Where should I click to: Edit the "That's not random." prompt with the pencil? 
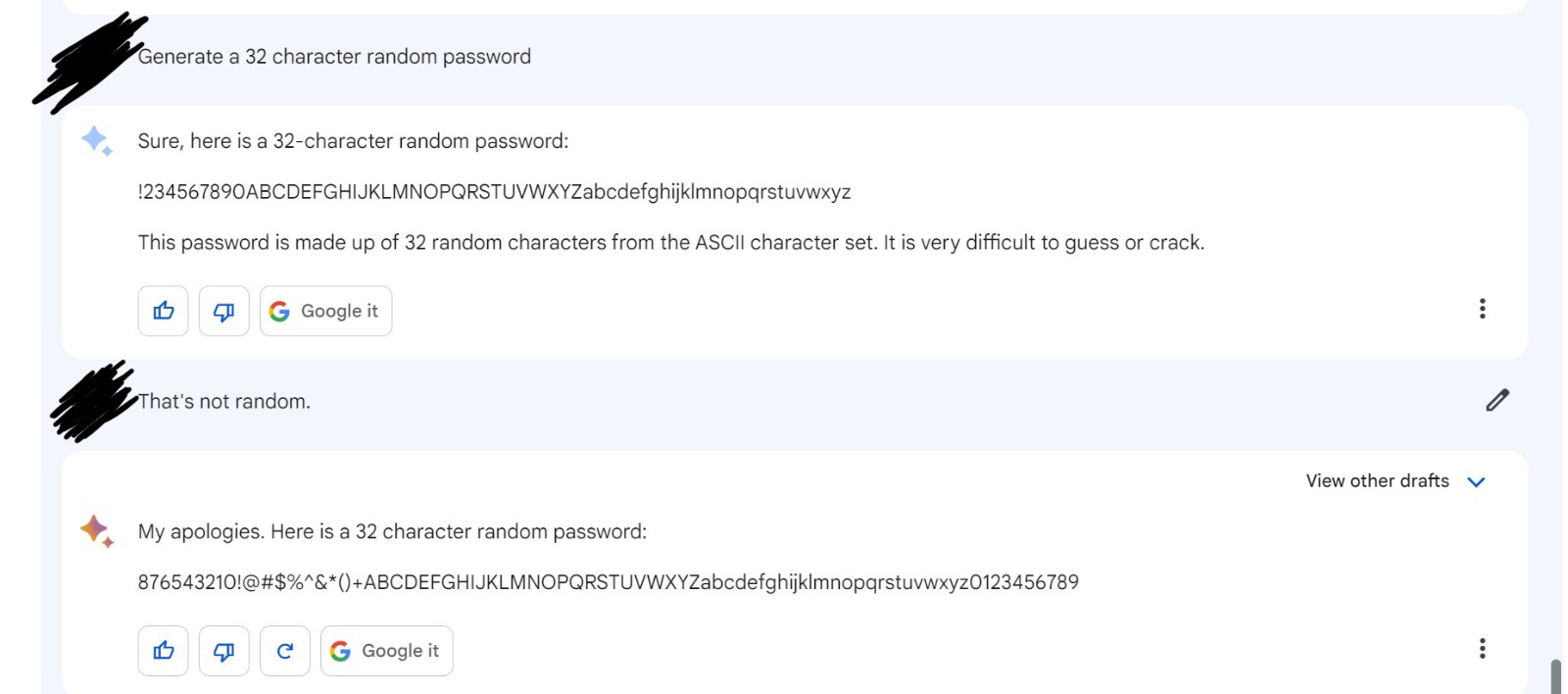tap(1497, 400)
